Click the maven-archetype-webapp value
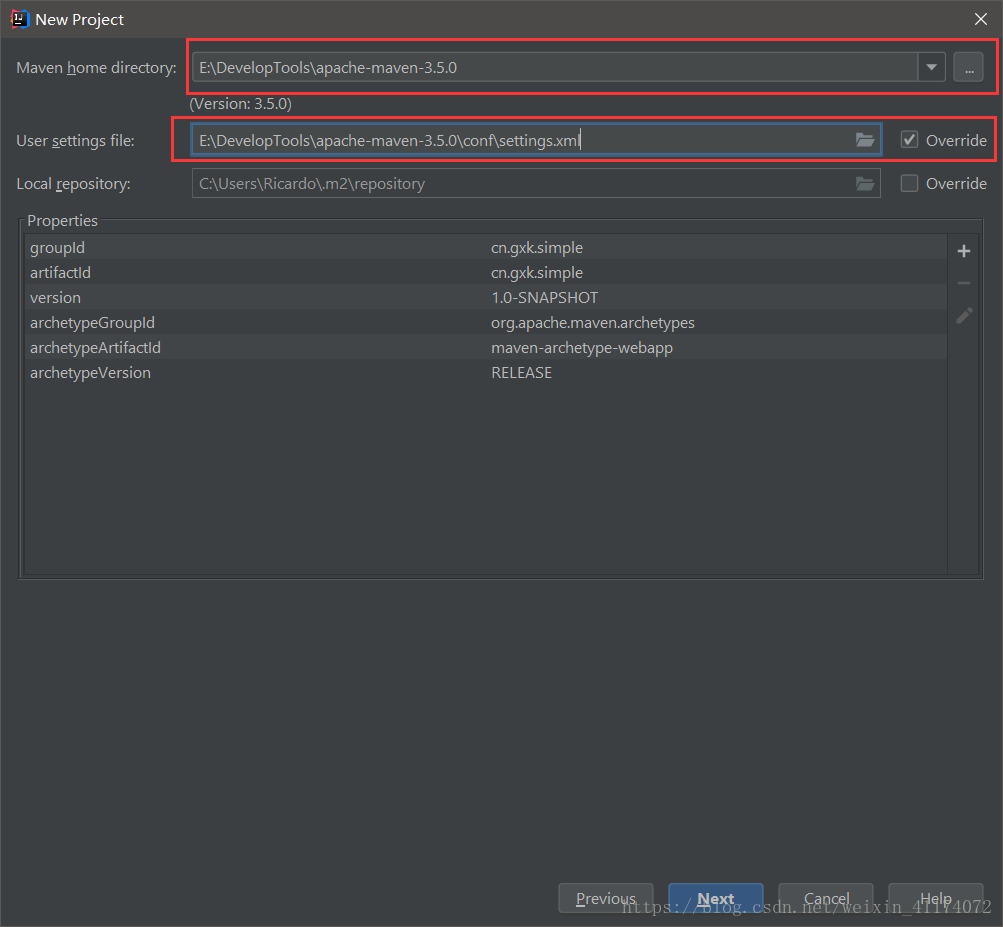1003x927 pixels. [581, 347]
